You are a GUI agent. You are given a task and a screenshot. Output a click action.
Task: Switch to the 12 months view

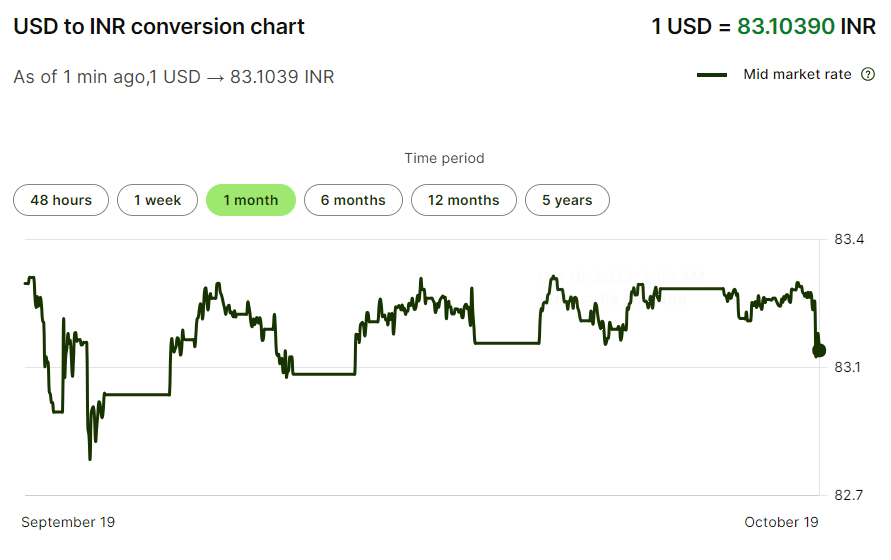coord(464,200)
